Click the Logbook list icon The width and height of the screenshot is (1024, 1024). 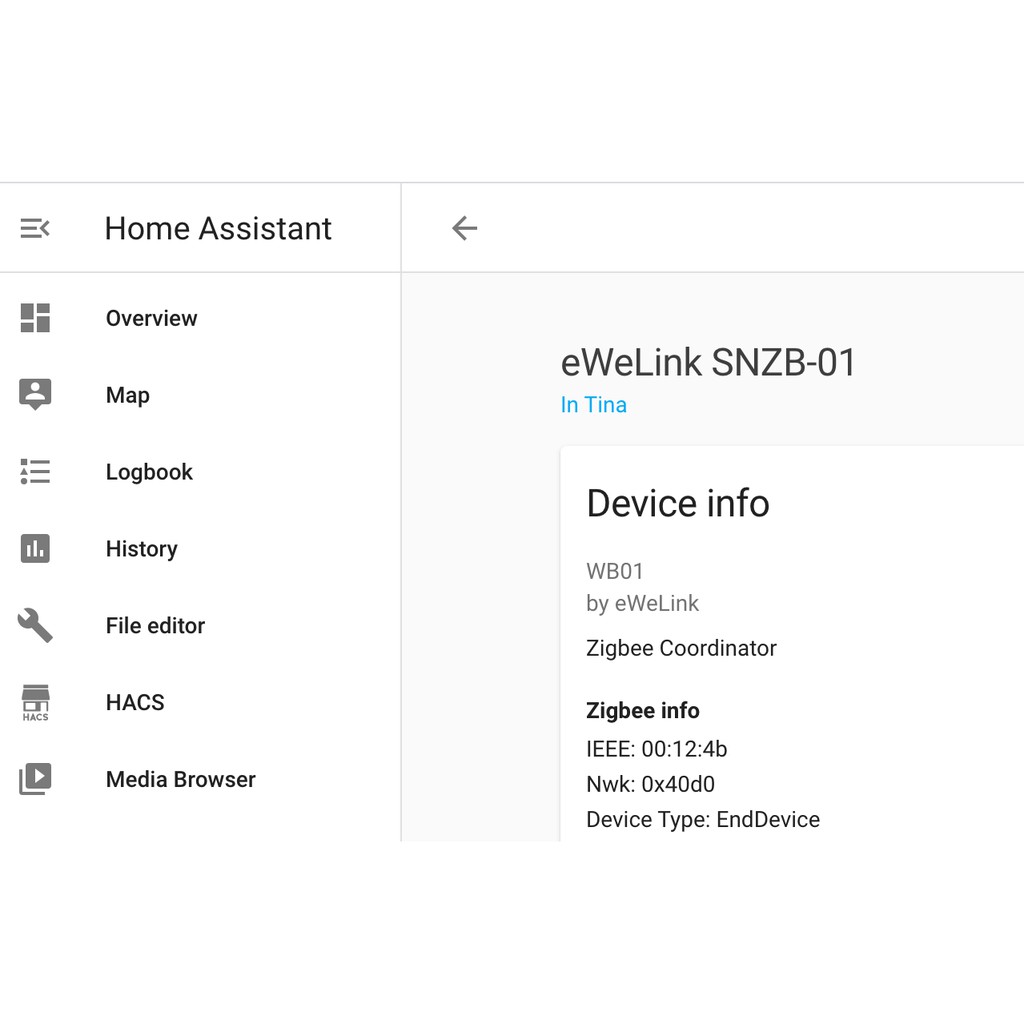[35, 472]
